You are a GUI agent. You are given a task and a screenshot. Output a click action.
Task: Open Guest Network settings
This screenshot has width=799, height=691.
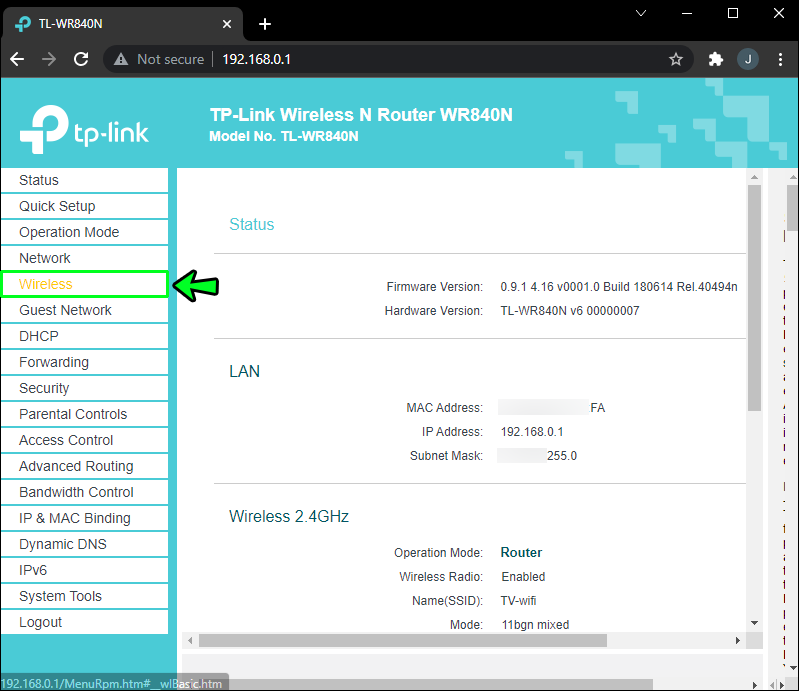pyautogui.click(x=85, y=310)
